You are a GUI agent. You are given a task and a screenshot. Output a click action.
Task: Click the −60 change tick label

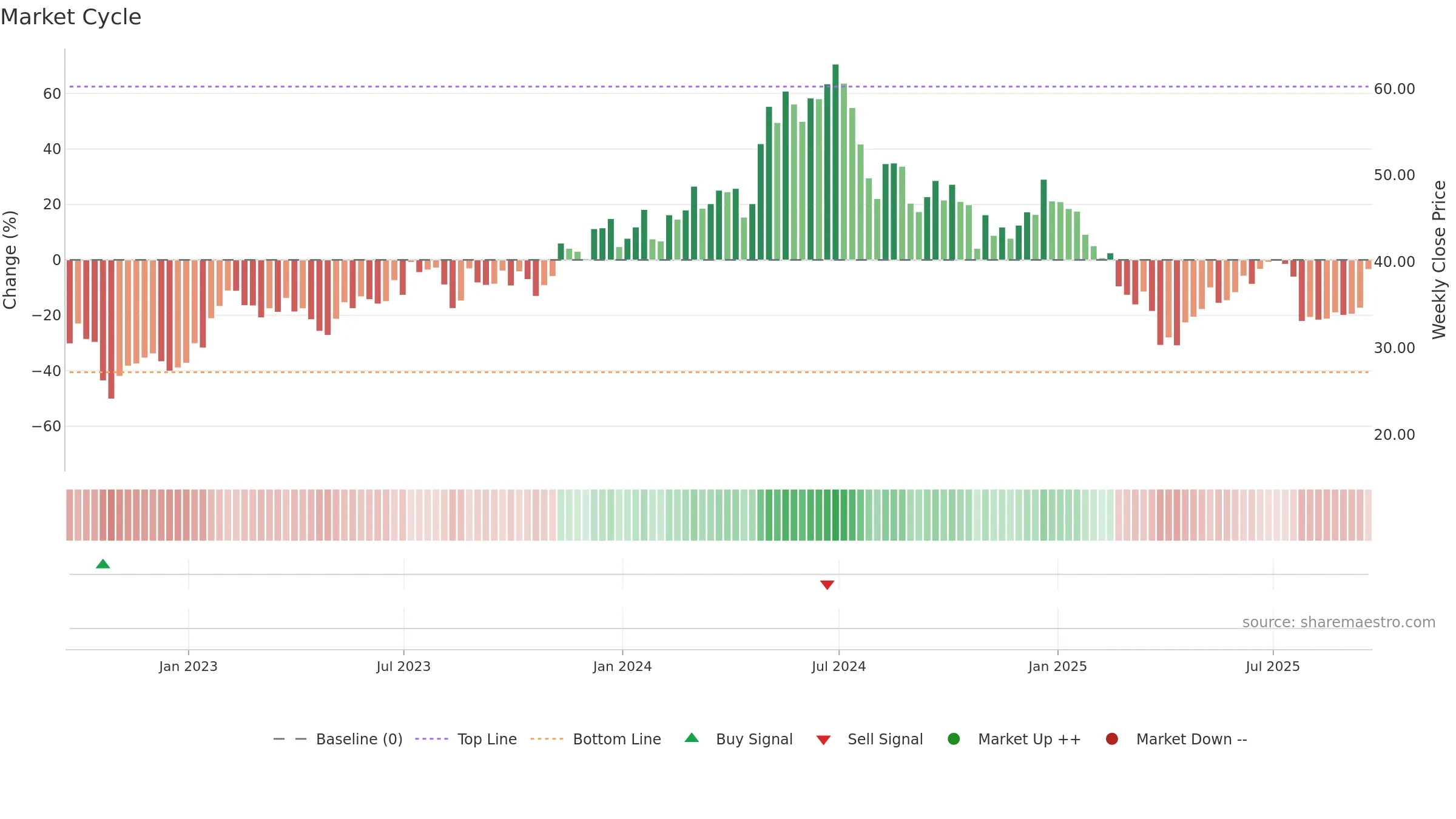click(x=47, y=426)
